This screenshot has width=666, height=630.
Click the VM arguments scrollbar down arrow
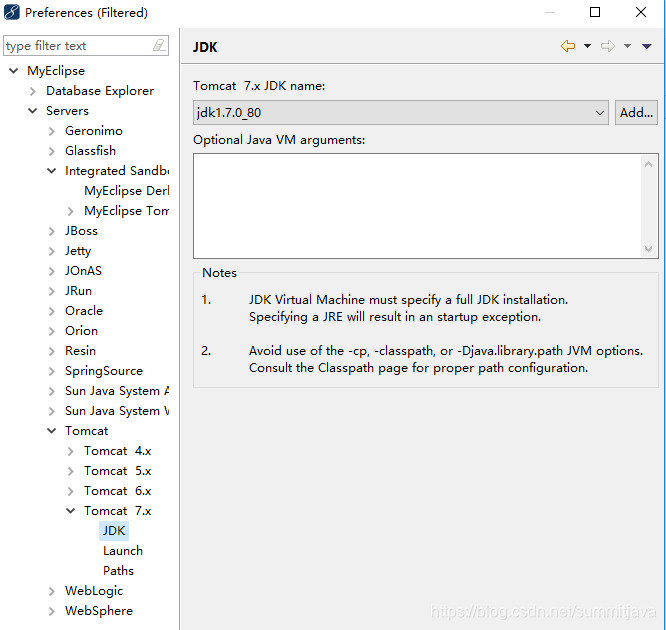648,249
